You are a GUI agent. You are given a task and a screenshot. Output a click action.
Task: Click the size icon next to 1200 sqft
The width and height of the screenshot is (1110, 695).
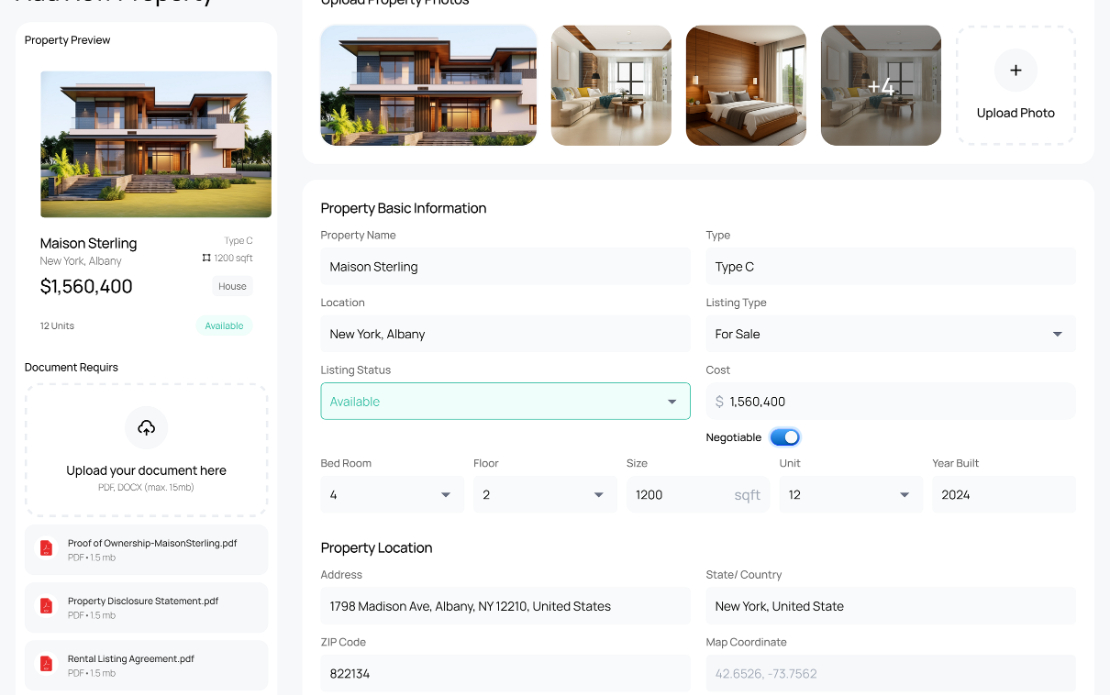point(206,258)
